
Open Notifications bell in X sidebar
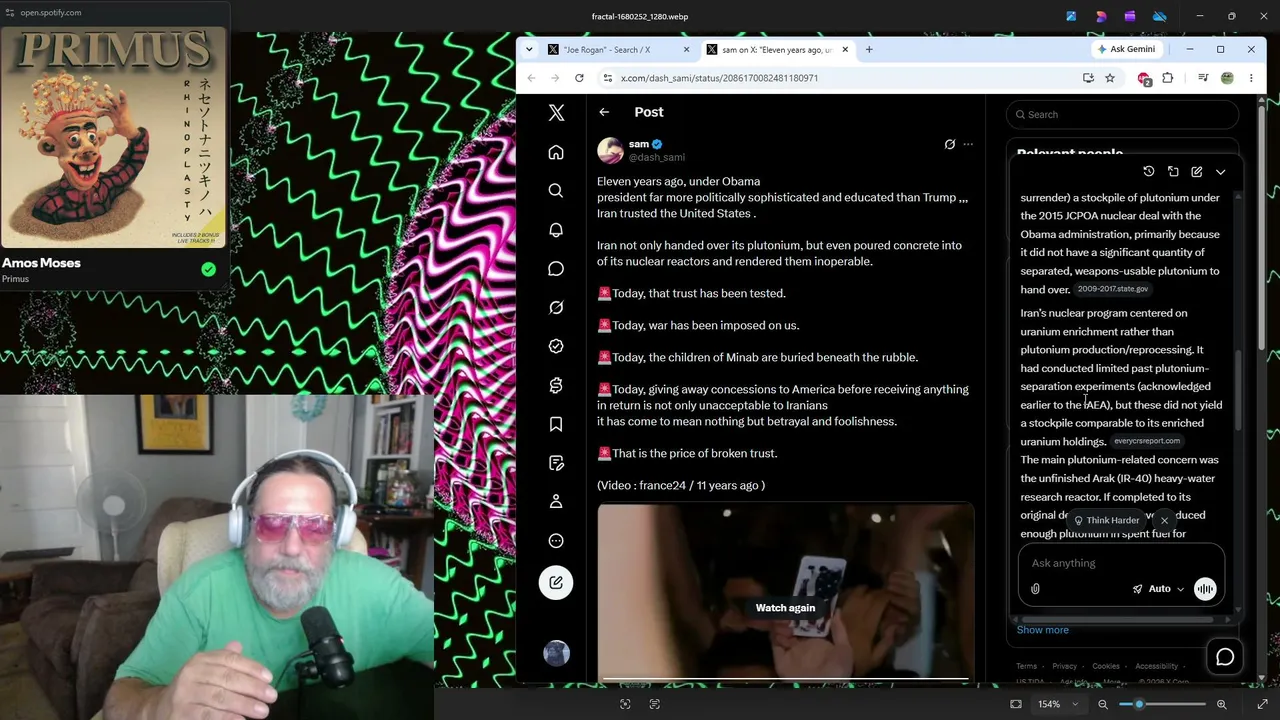click(556, 230)
